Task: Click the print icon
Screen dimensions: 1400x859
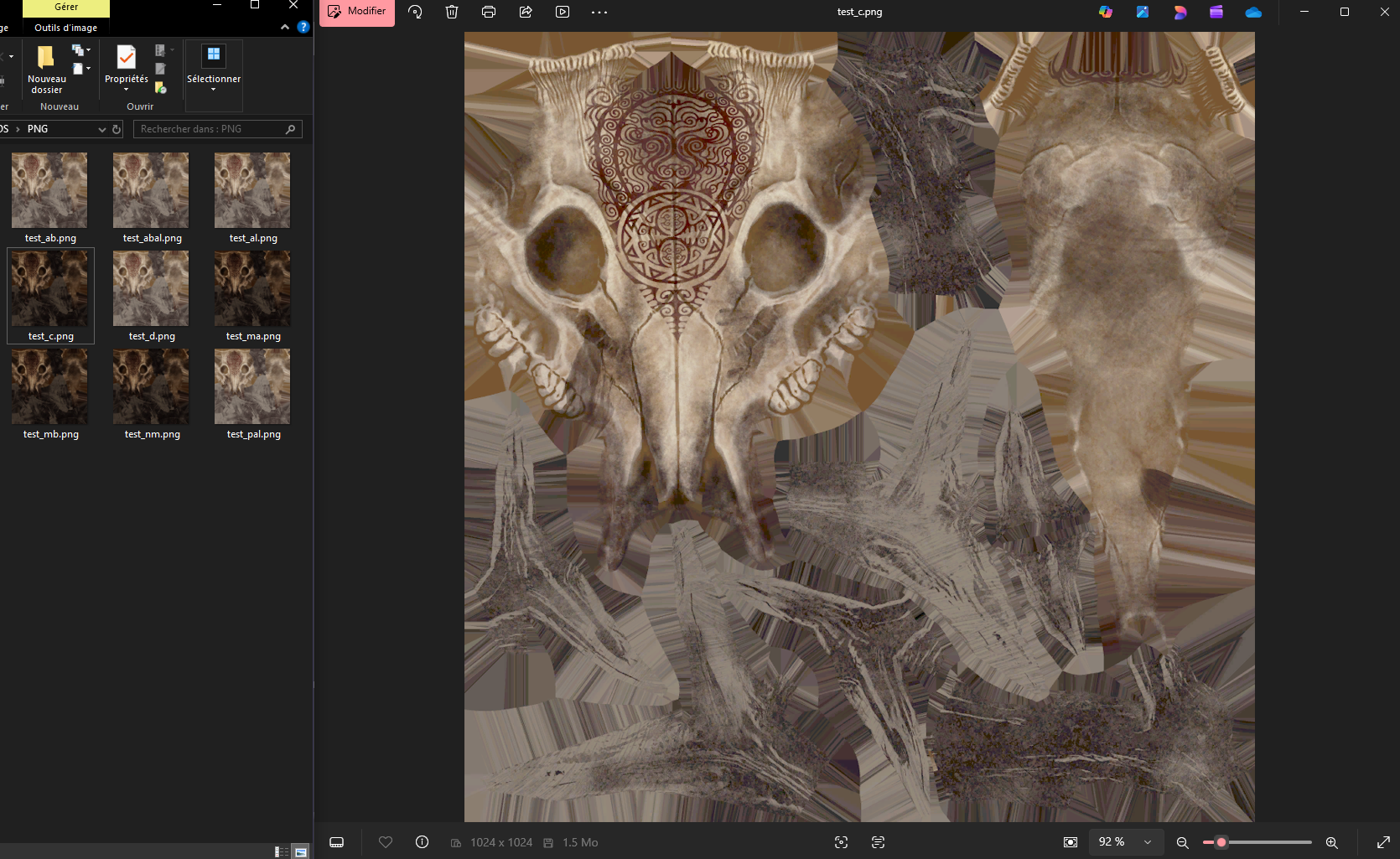Action: (489, 12)
